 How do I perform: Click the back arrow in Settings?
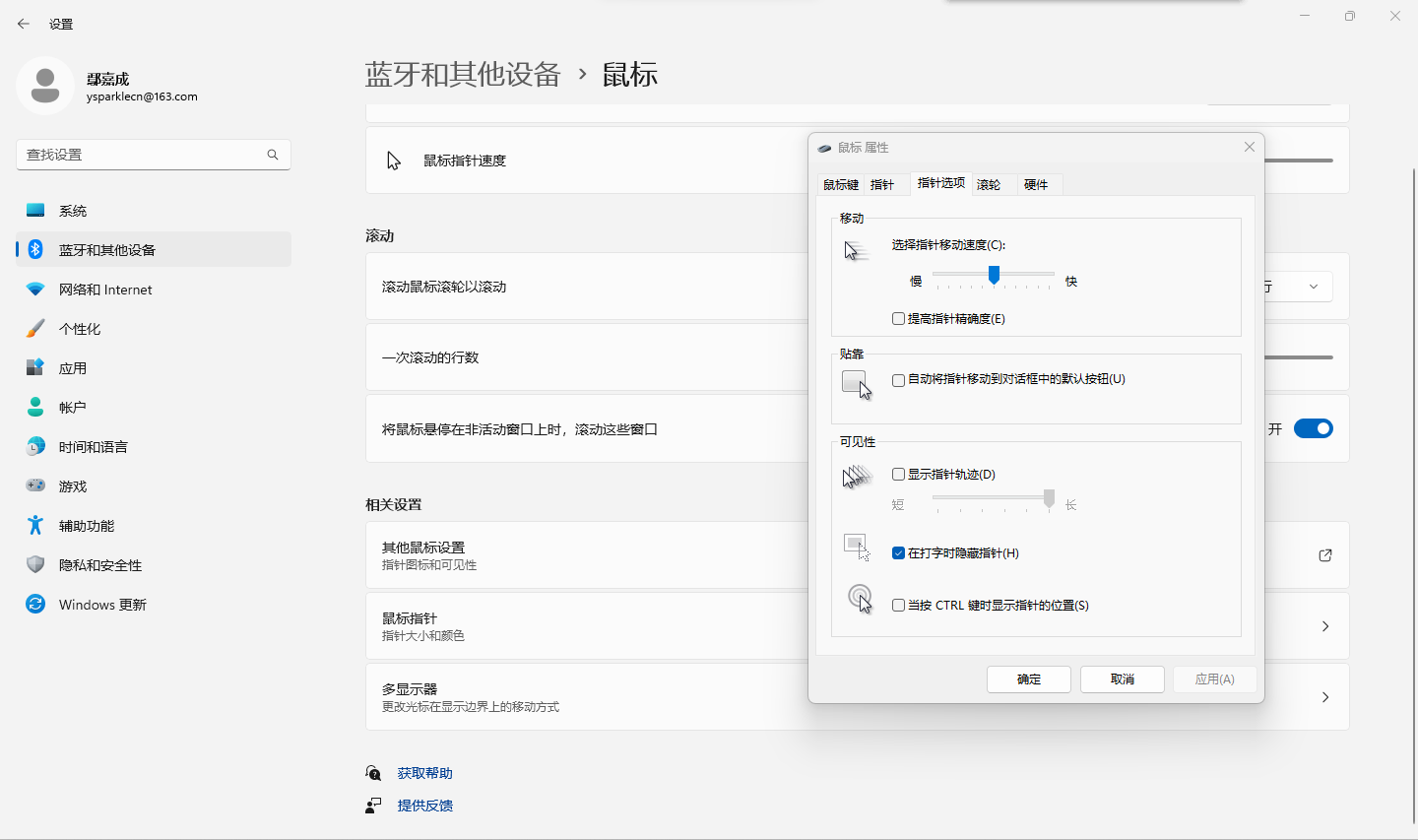click(24, 24)
